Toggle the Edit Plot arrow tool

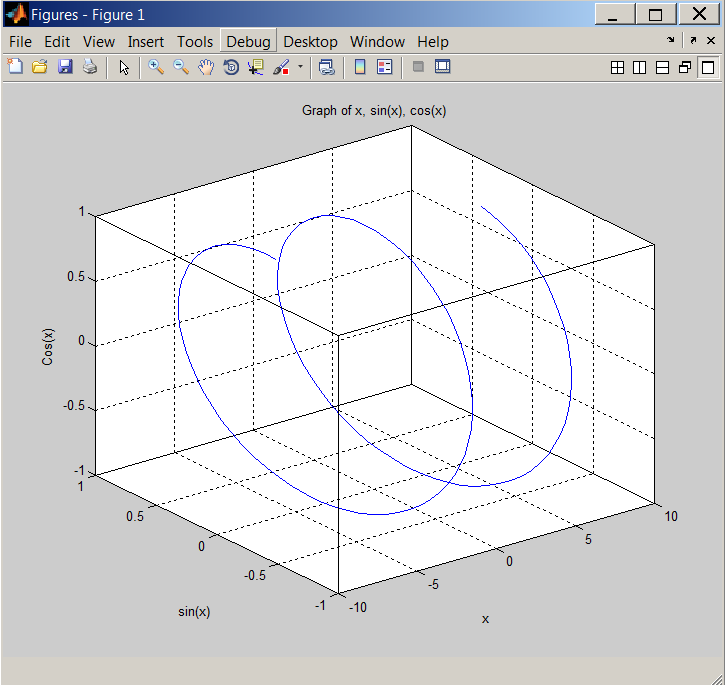pyautogui.click(x=124, y=67)
